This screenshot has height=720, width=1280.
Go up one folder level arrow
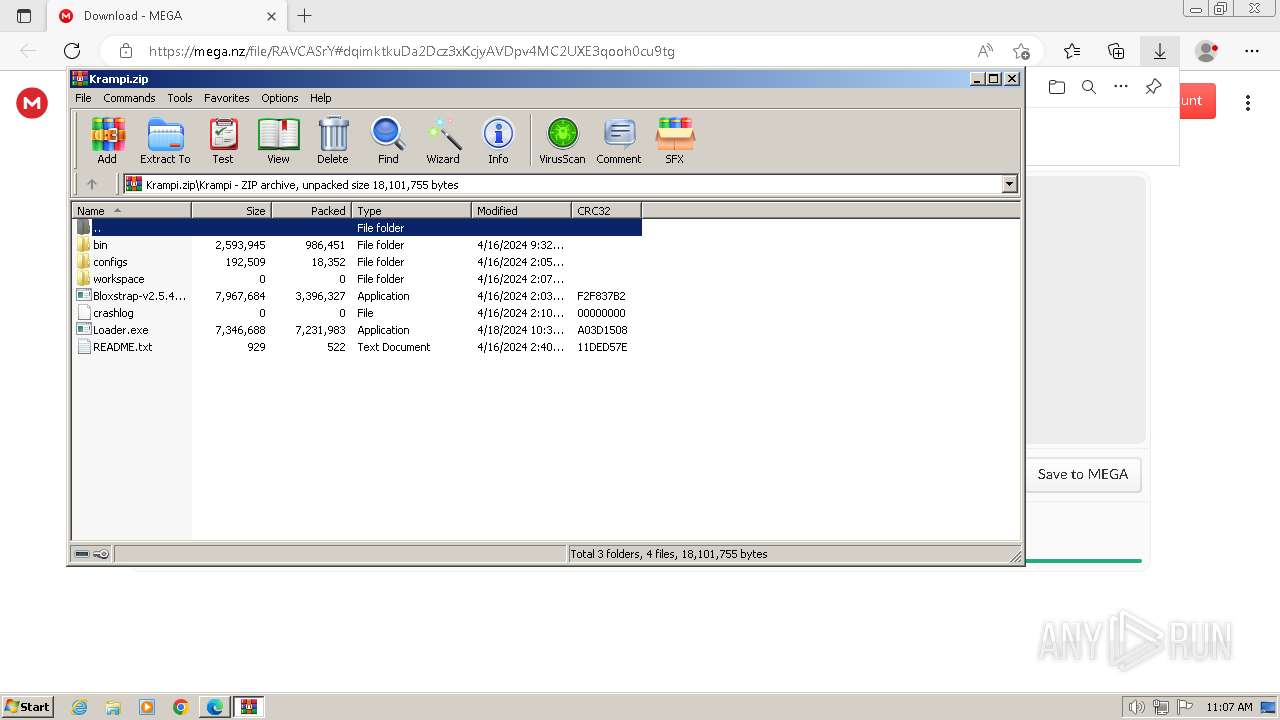pyautogui.click(x=92, y=184)
